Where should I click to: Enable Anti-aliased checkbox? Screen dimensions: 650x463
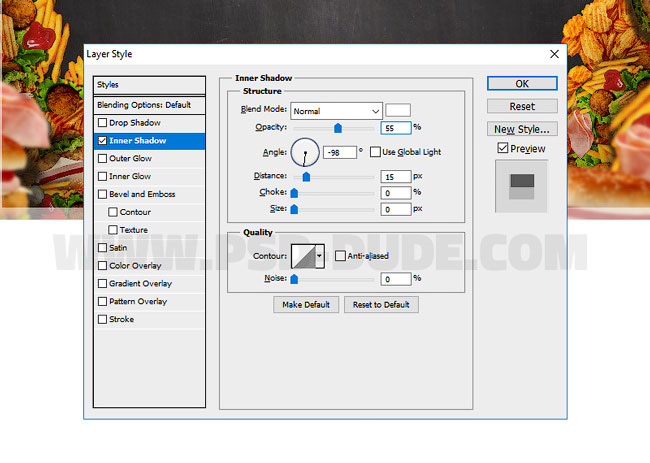(x=340, y=255)
